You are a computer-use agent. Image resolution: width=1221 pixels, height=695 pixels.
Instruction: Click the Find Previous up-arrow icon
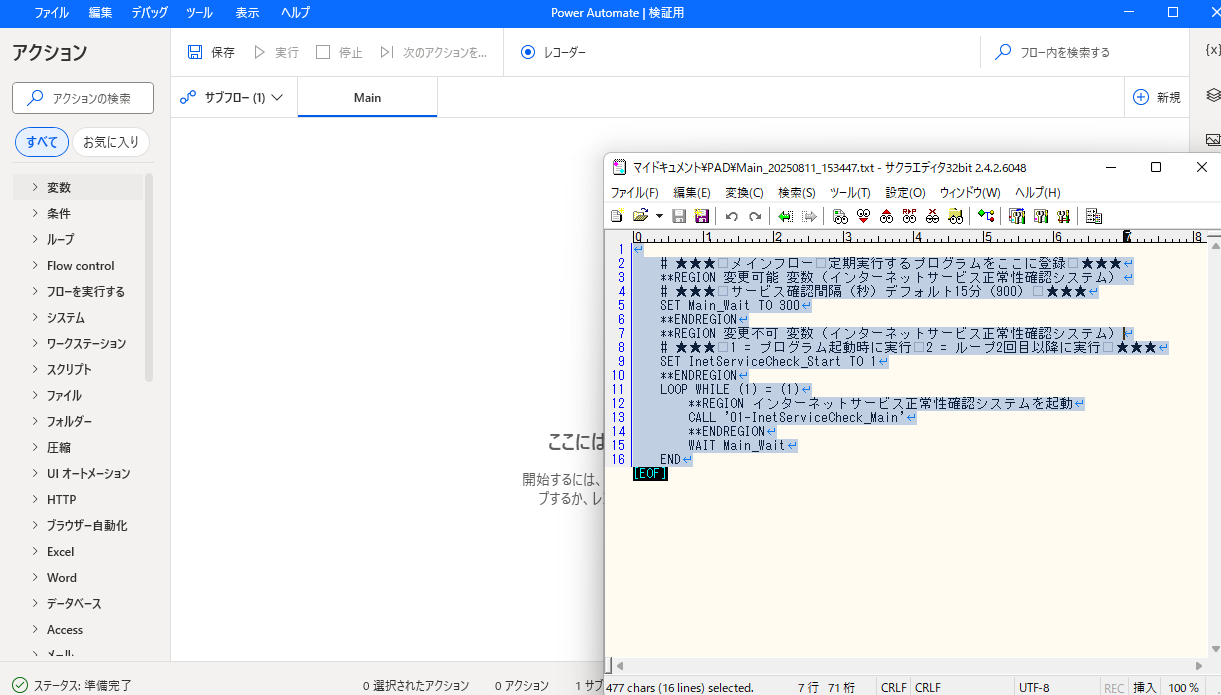tap(886, 216)
